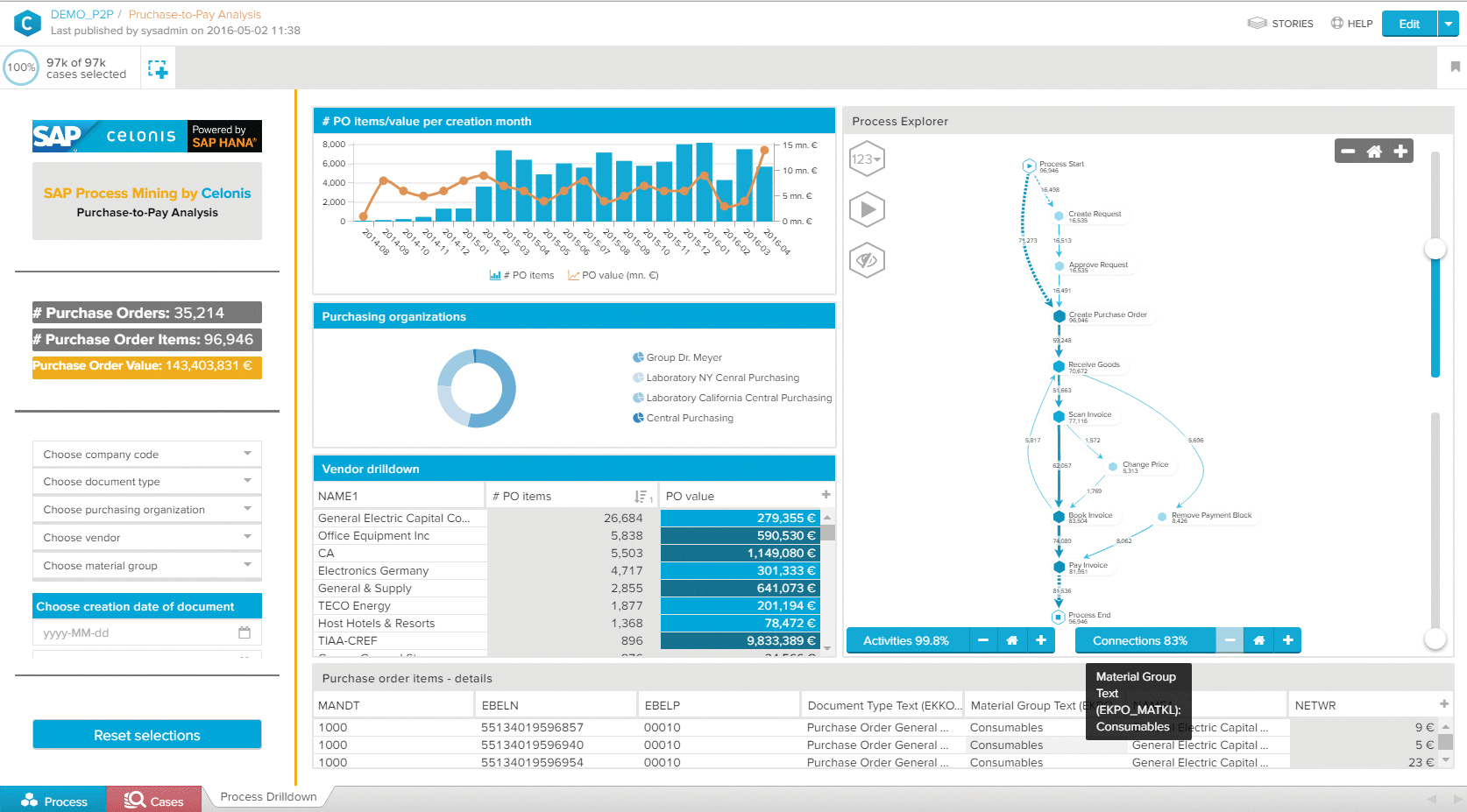Play the process animation in Process Explorer
This screenshot has width=1467, height=812.
[x=867, y=210]
